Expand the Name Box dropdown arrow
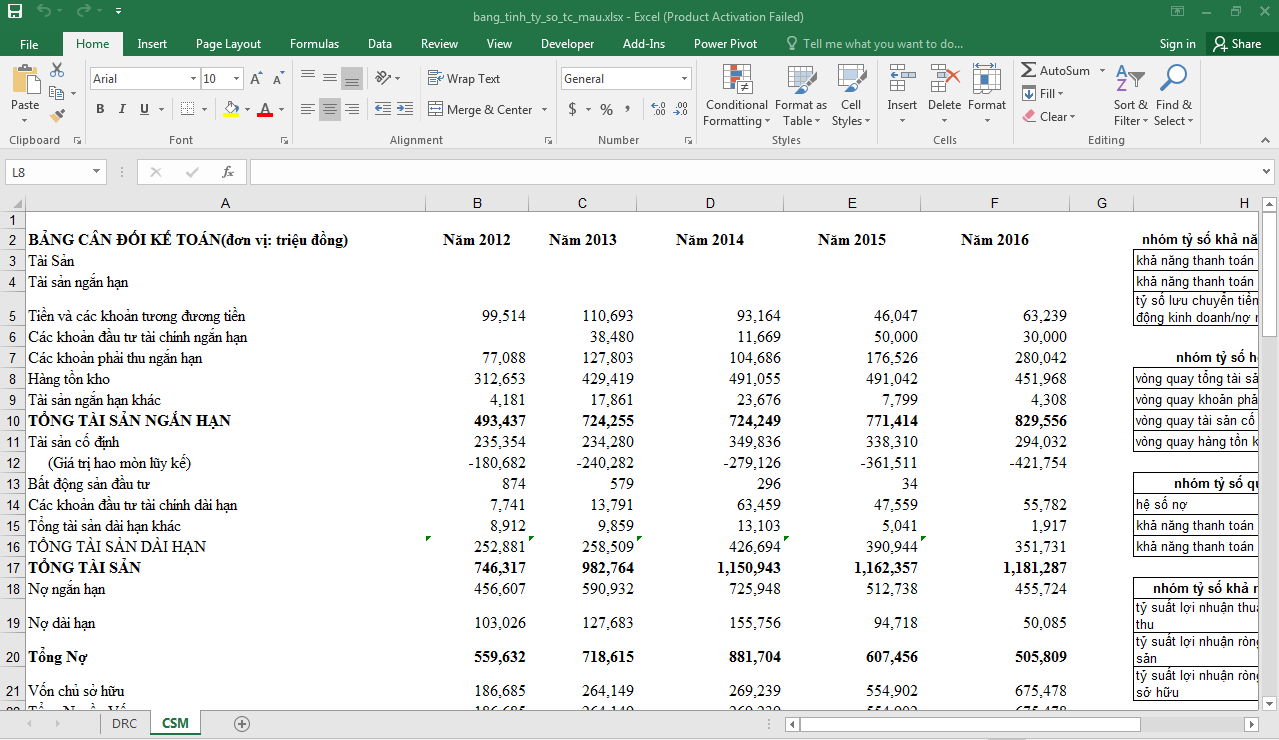 pos(97,172)
